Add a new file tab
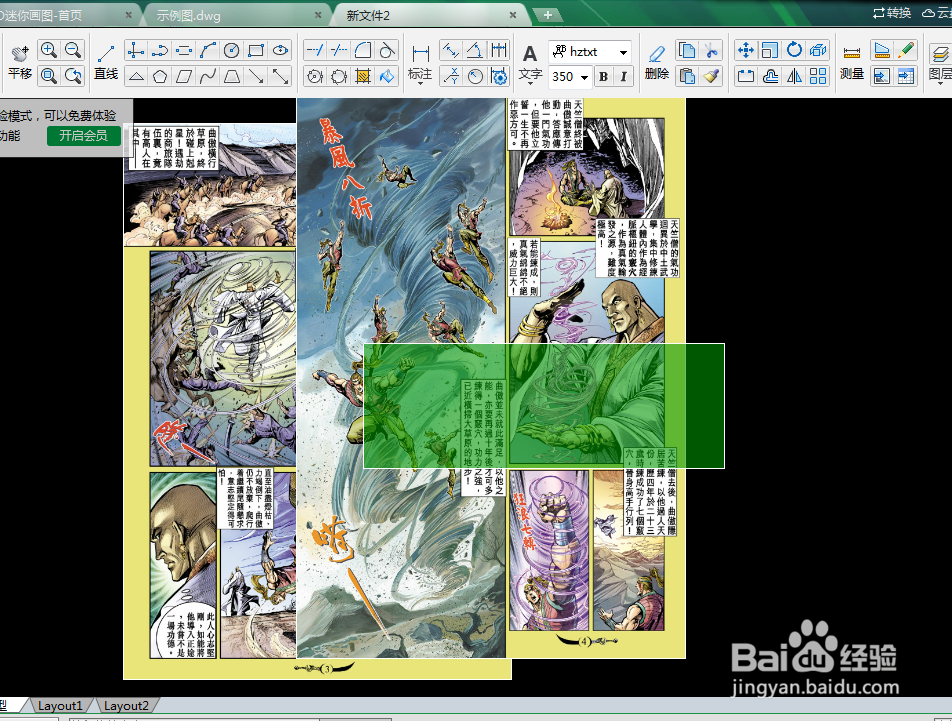Image resolution: width=952 pixels, height=721 pixels. [548, 15]
